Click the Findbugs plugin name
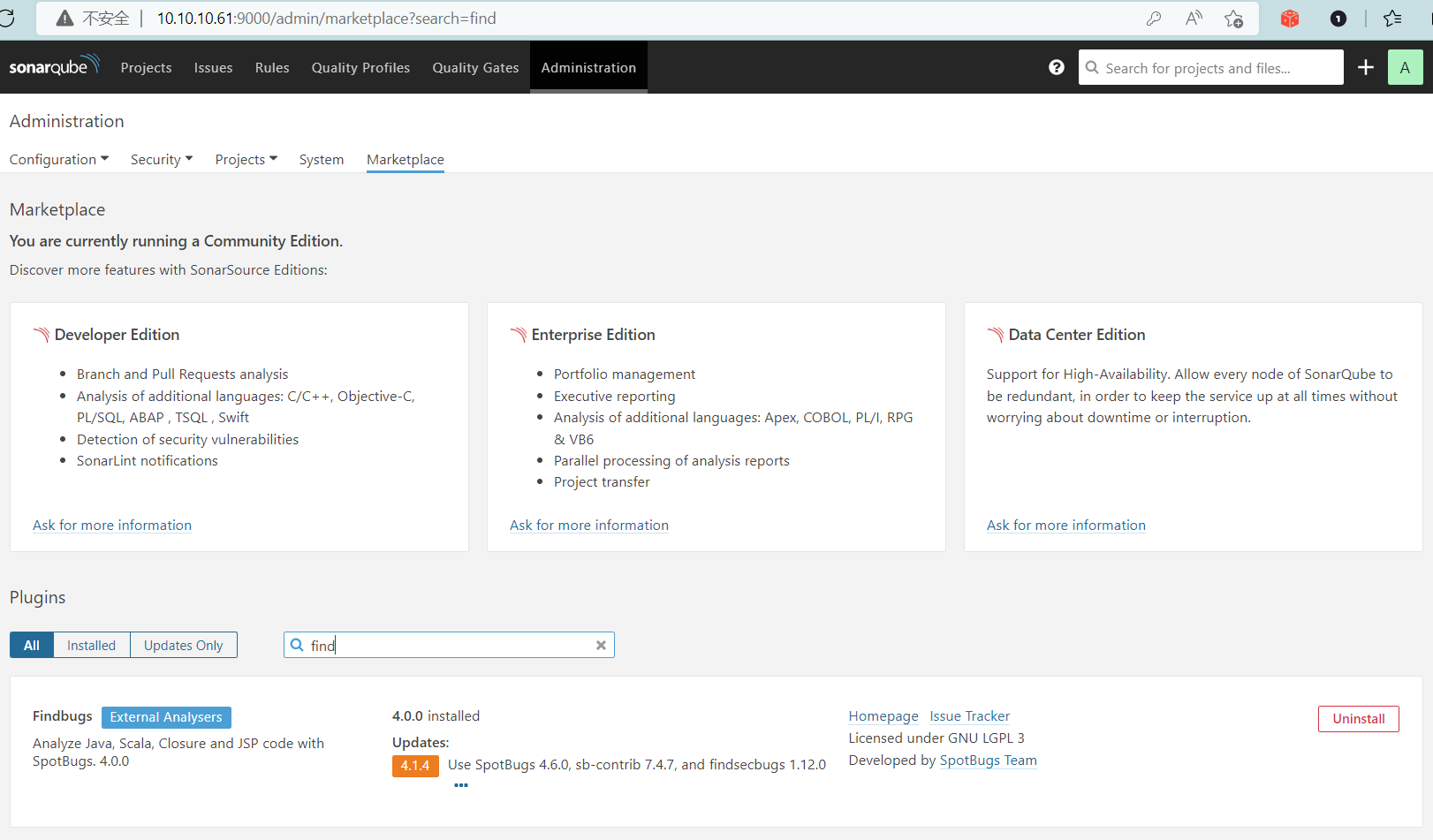Screen dimensions: 1433x840 63,716
